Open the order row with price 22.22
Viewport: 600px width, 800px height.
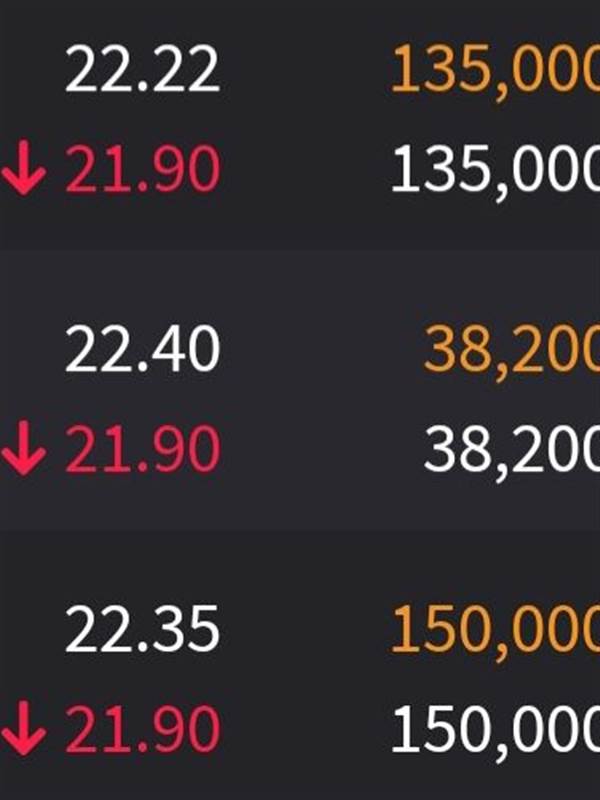tap(300, 122)
